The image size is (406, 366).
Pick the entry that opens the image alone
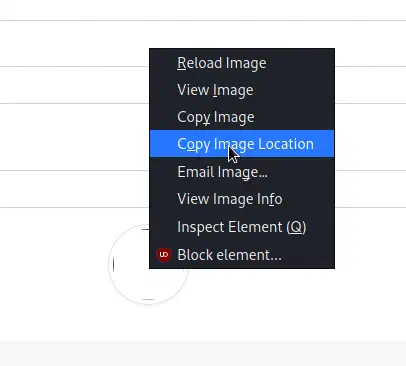[242, 90]
